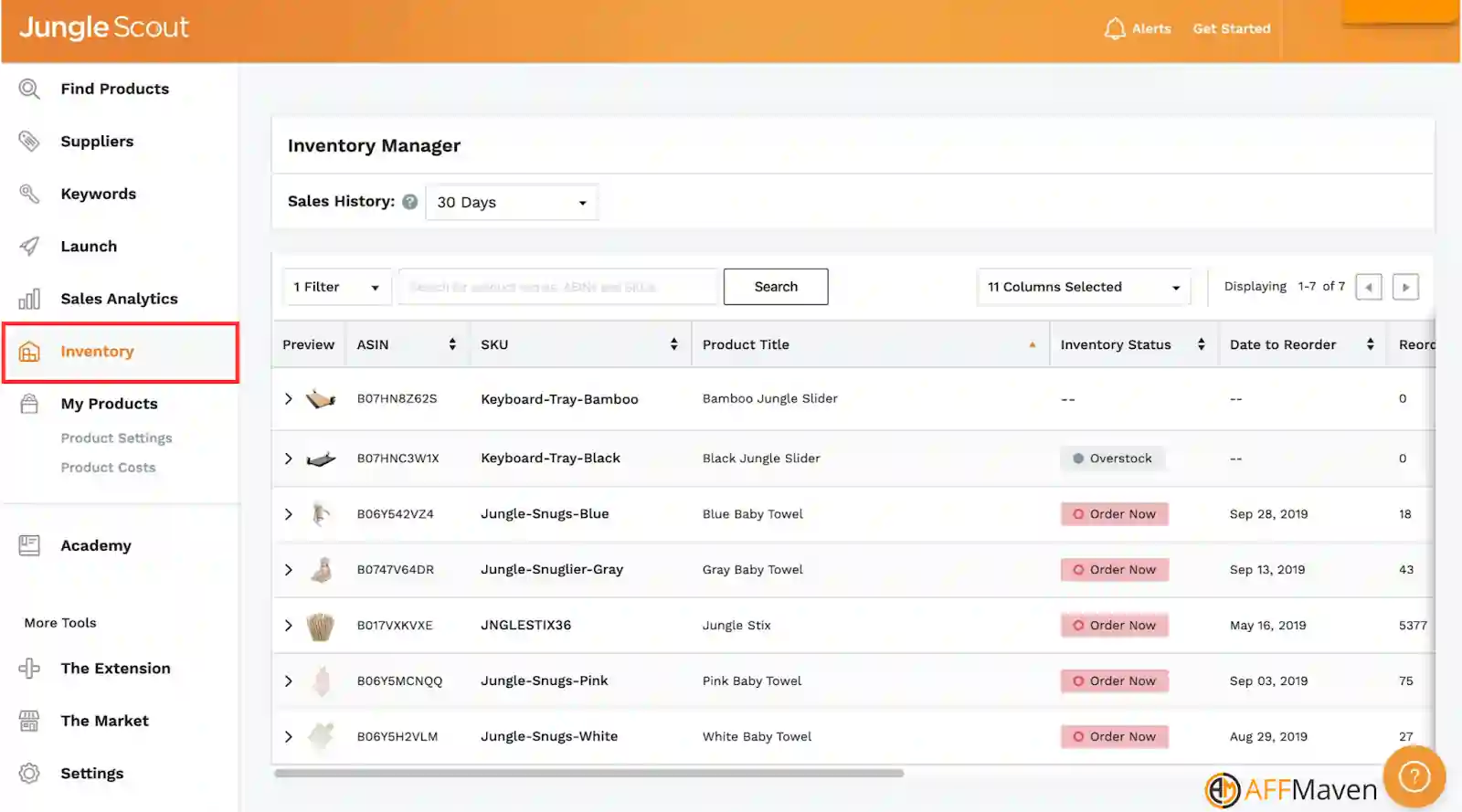1462x812 pixels.
Task: Click the horizontal table scrollbar
Action: coord(589,773)
